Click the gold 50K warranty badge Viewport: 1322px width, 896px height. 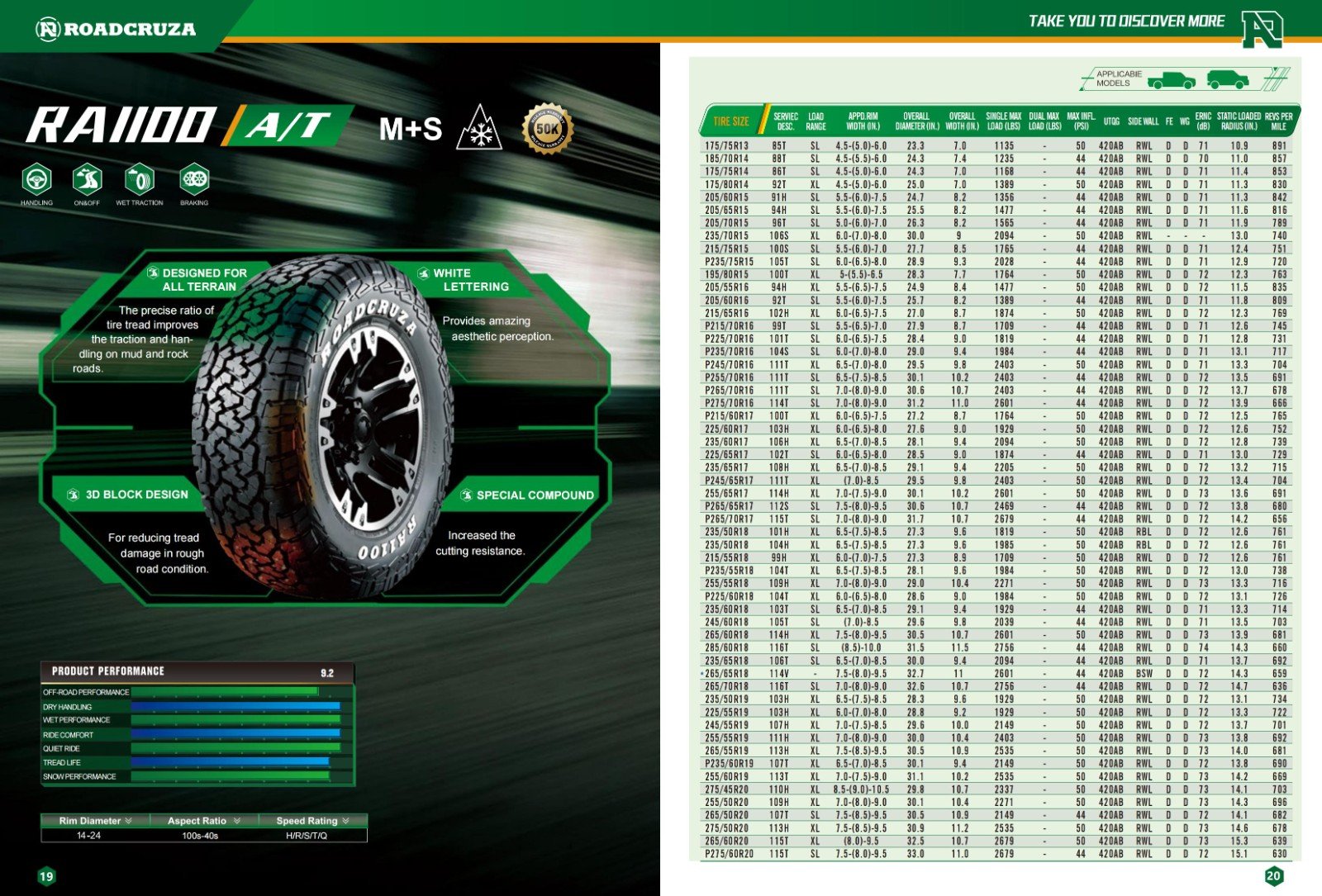547,128
